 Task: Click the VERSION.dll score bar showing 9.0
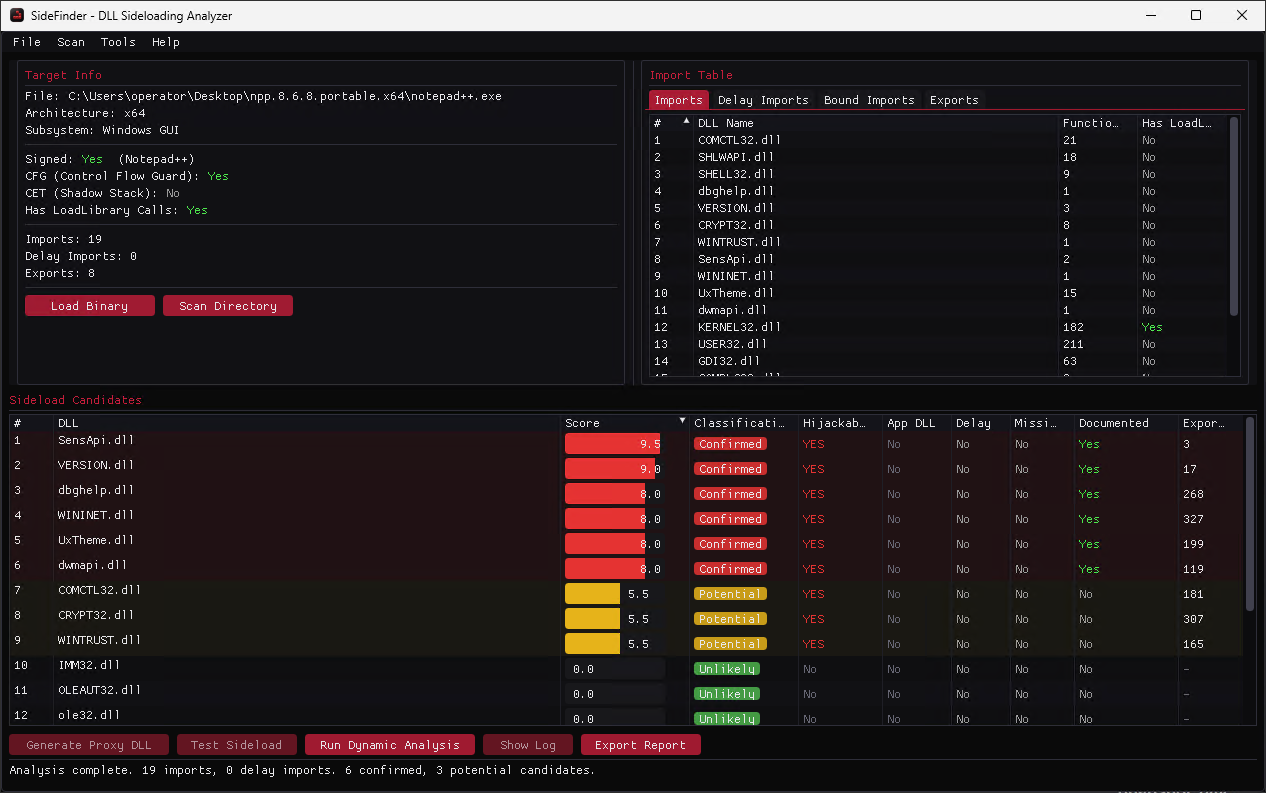[613, 469]
